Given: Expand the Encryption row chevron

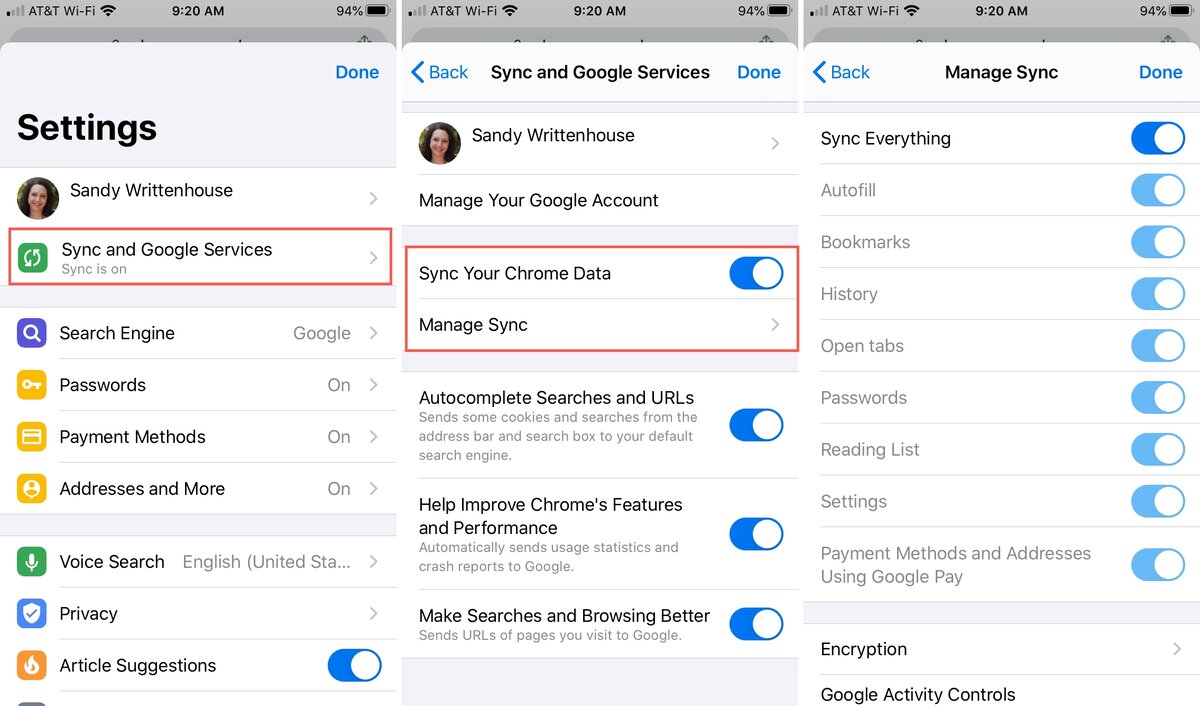Looking at the screenshot, I should (1177, 649).
